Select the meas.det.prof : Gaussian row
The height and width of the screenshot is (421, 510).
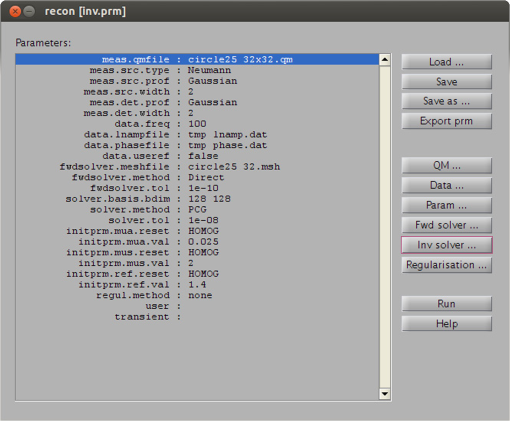pos(197,102)
